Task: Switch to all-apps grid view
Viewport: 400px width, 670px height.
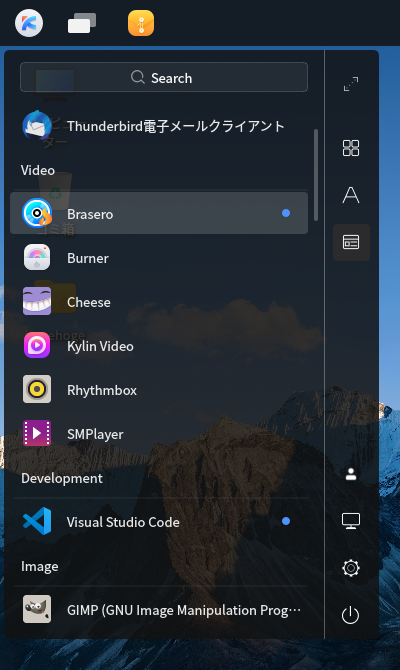Action: pos(351,148)
